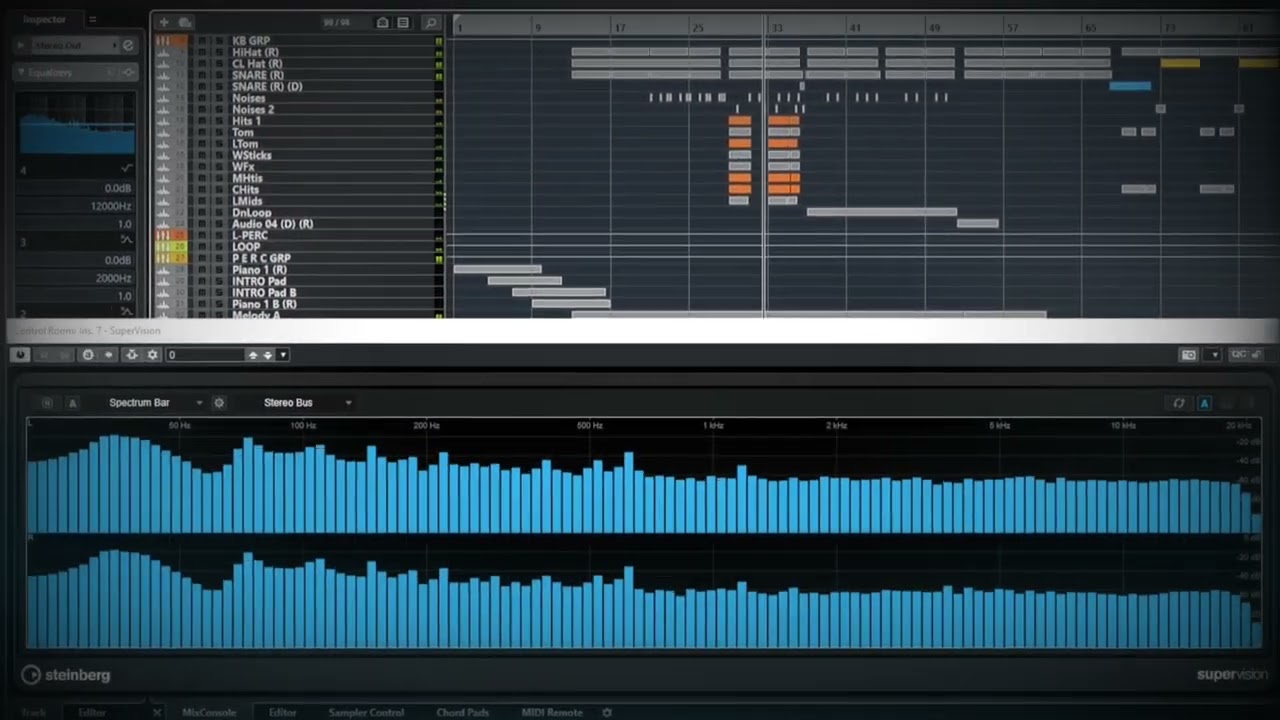This screenshot has width=1280, height=720.
Task: Toggle the QC quick controls button
Action: click(1238, 355)
